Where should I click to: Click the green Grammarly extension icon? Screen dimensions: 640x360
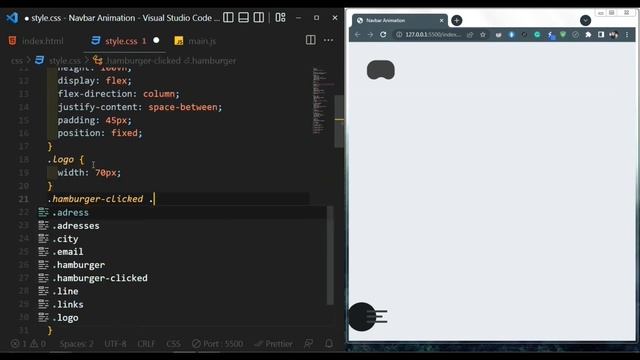point(537,35)
